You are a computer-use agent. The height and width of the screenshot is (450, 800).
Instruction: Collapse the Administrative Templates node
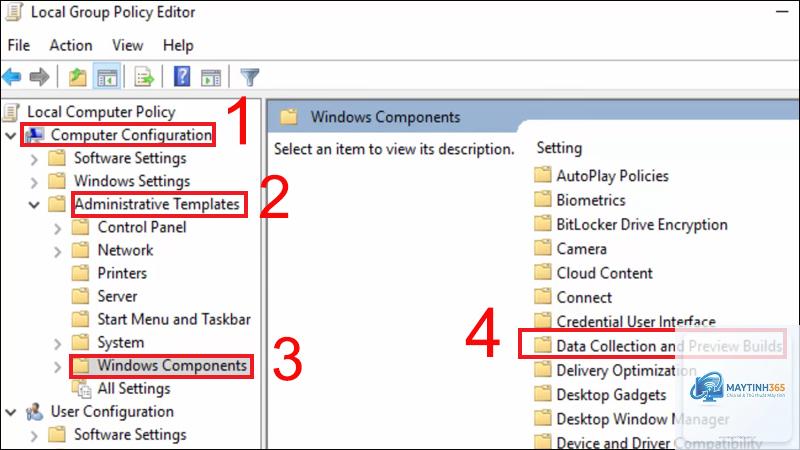pos(34,205)
